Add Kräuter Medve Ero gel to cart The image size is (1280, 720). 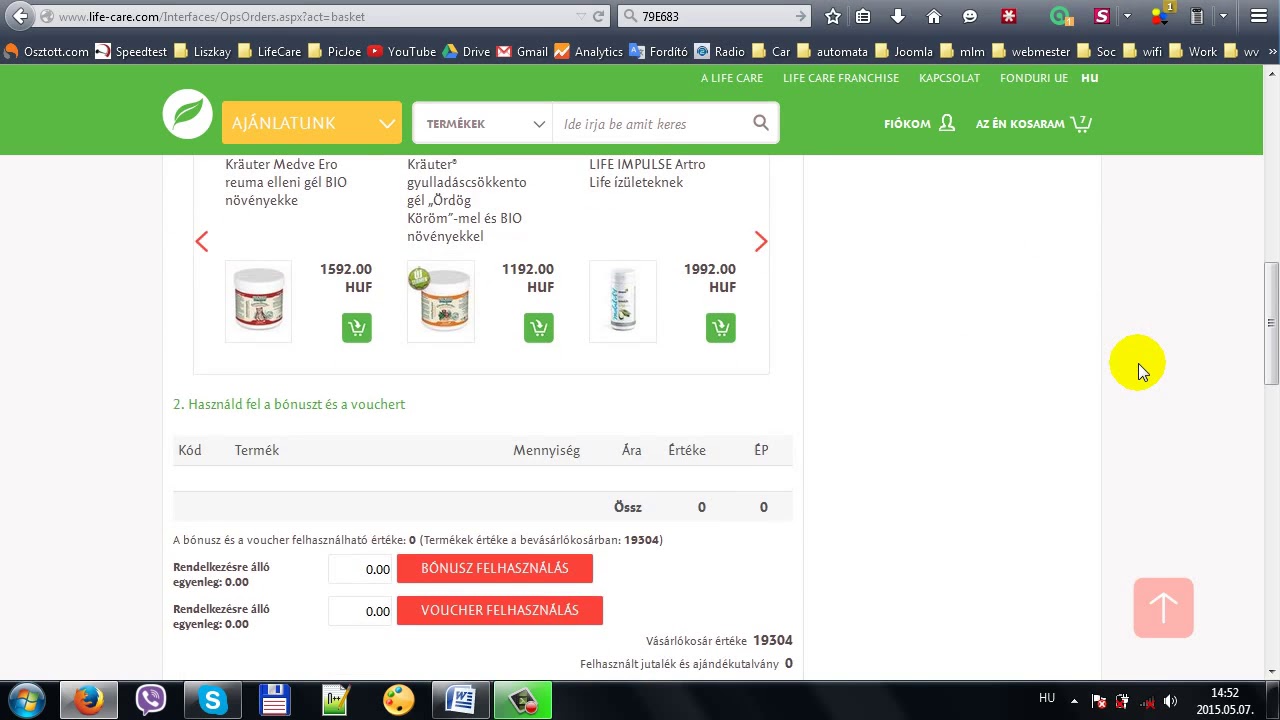[357, 327]
